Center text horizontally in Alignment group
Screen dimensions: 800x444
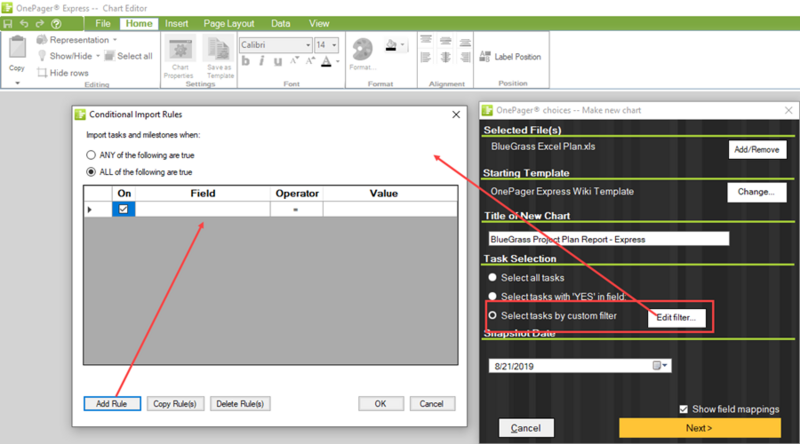(x=446, y=57)
